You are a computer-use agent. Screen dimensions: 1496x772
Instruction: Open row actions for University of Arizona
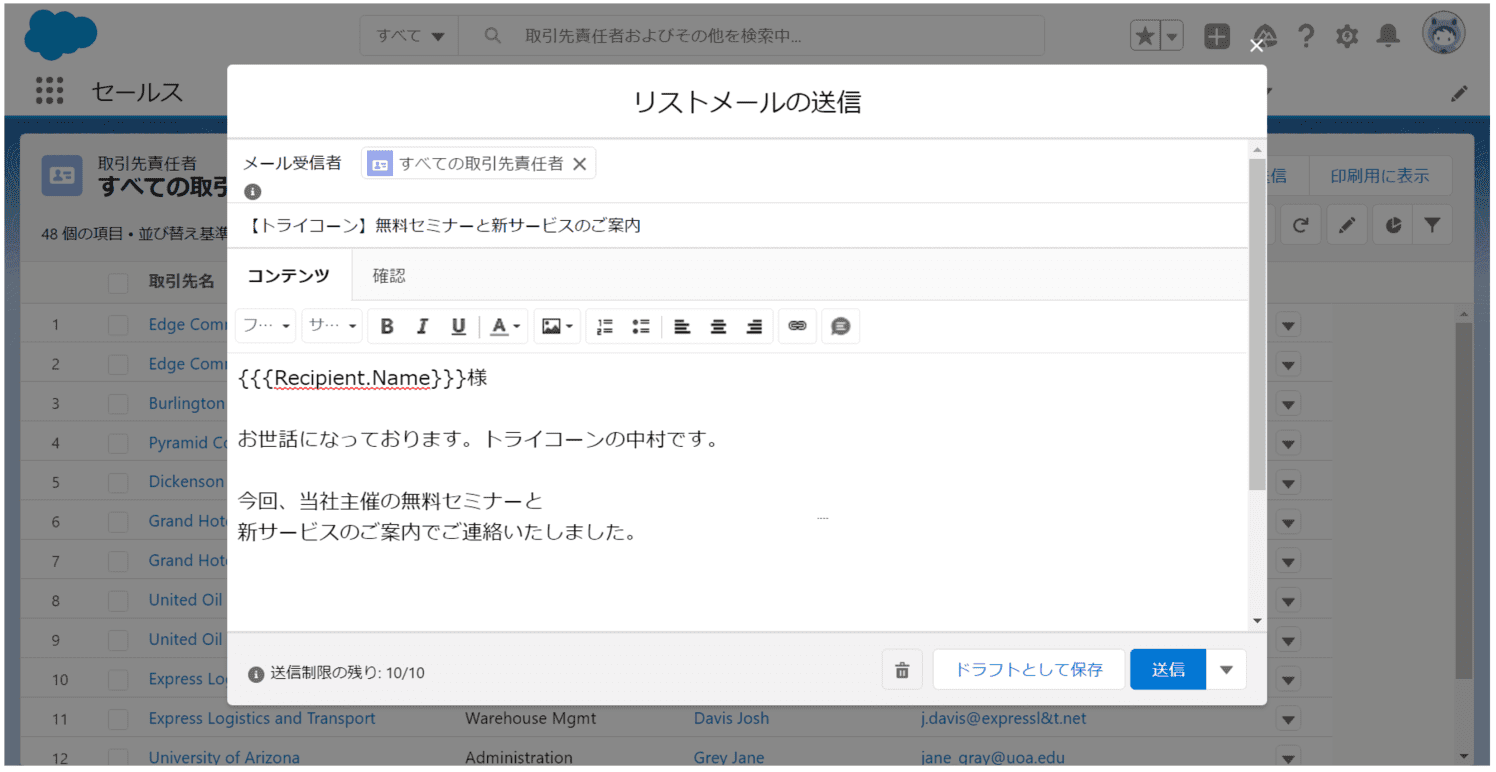(x=1288, y=758)
